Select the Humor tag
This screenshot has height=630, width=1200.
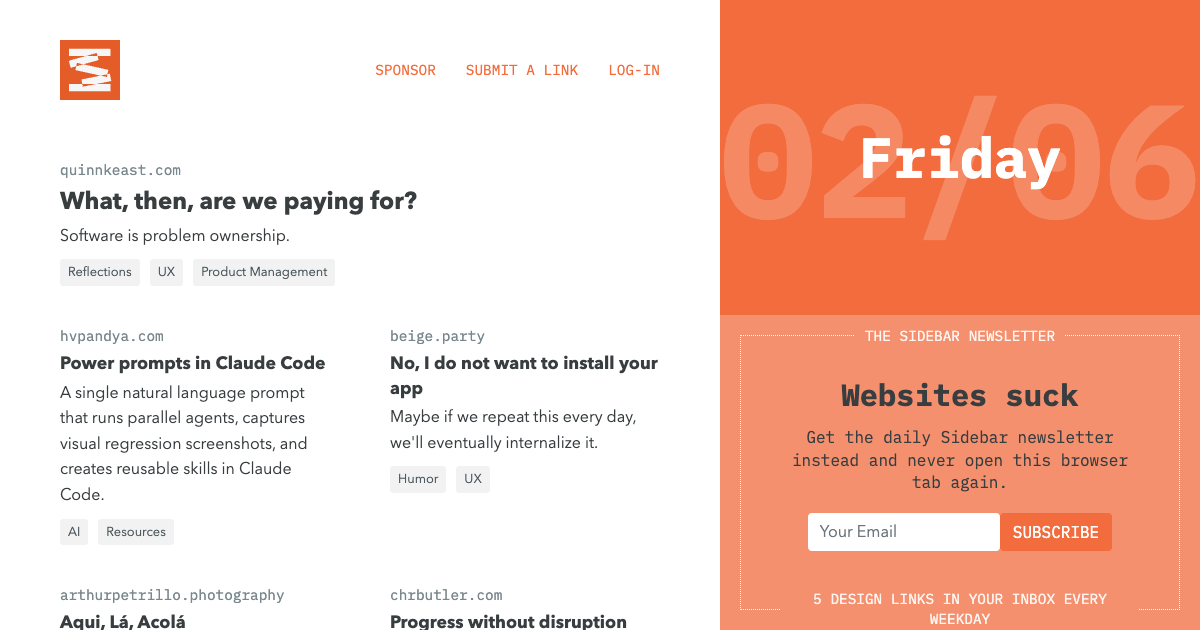(x=417, y=479)
